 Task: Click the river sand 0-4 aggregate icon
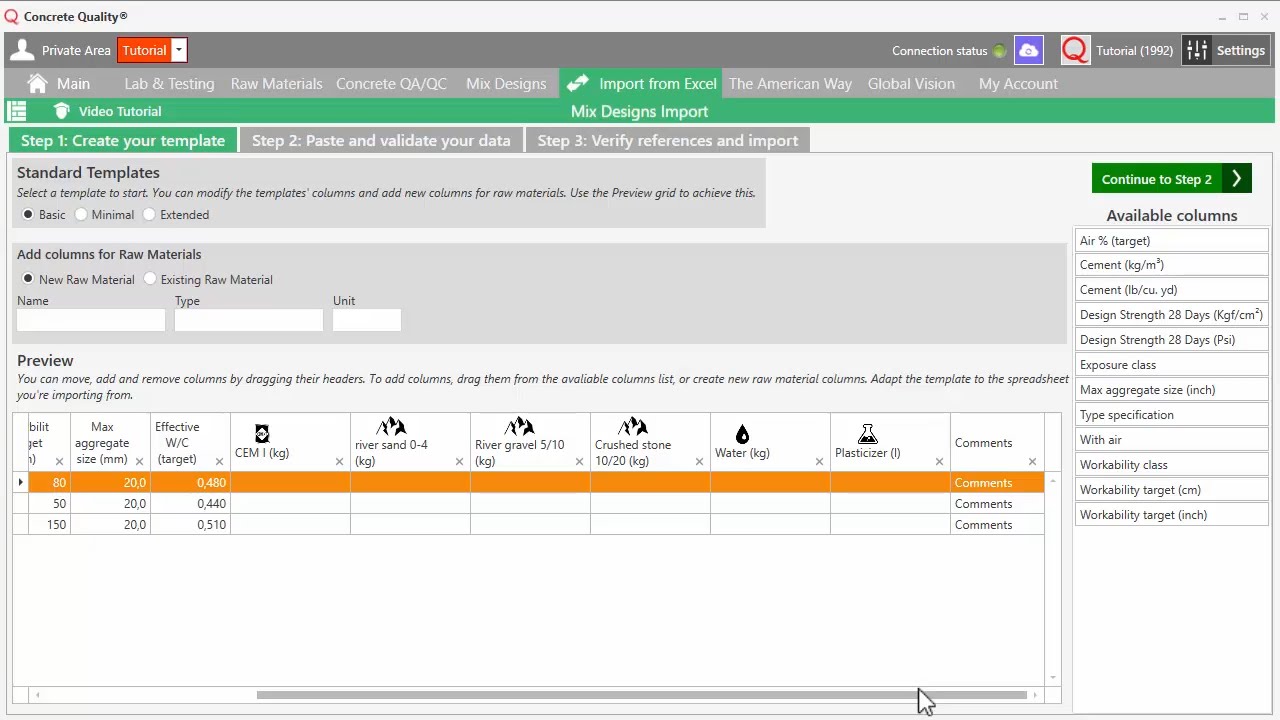[391, 427]
